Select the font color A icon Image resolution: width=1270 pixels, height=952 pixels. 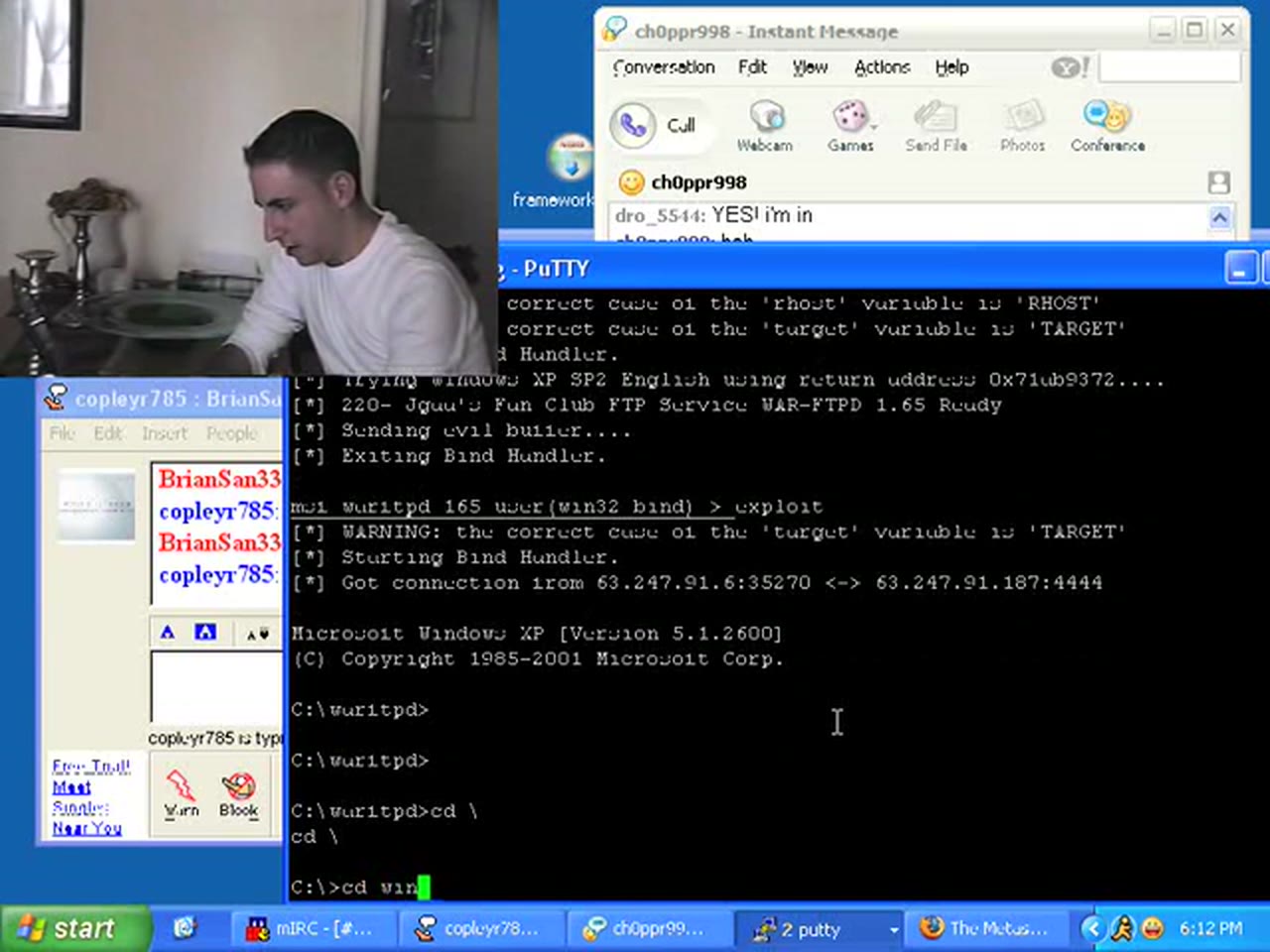[x=168, y=632]
